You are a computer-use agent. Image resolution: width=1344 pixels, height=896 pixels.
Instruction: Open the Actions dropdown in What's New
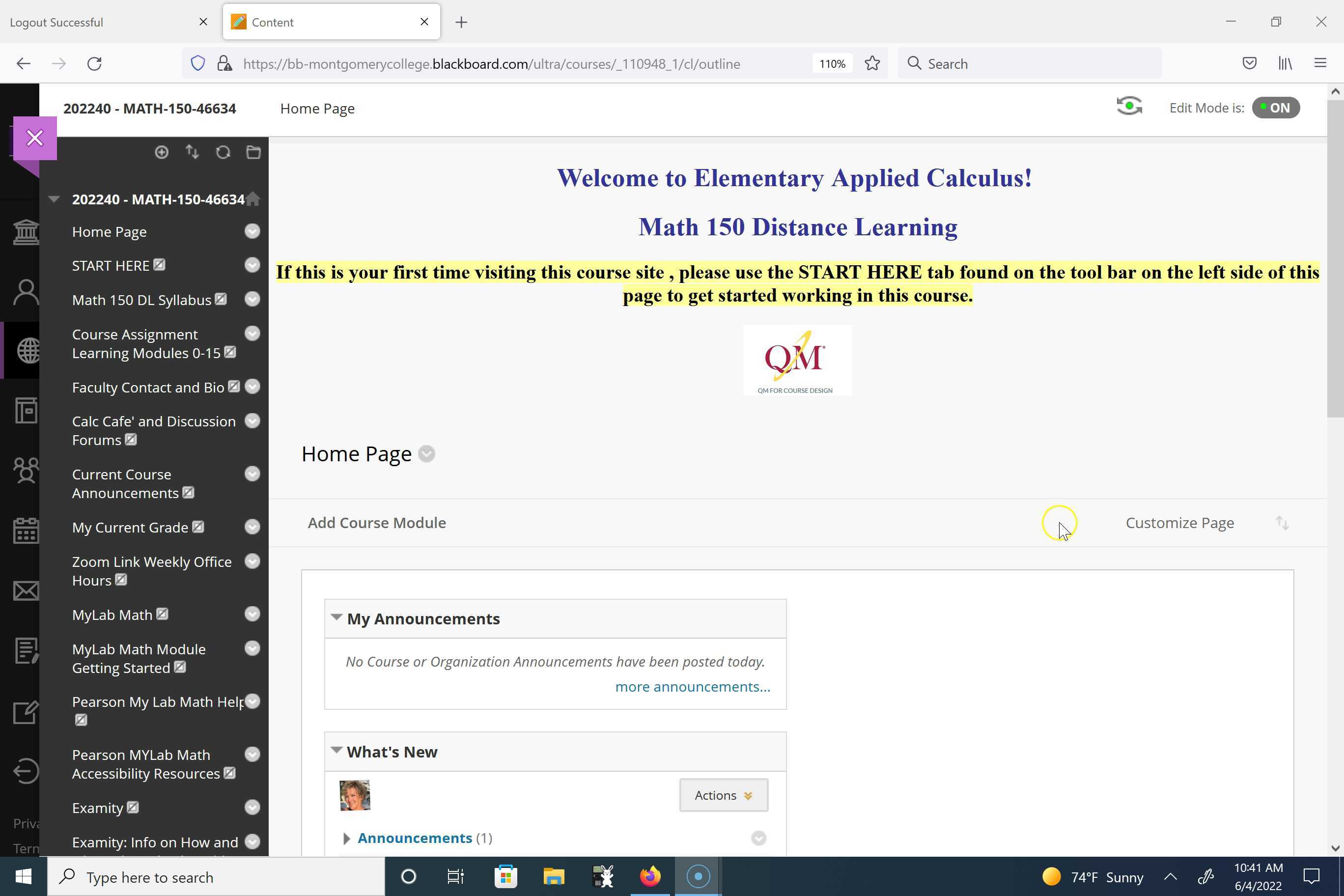click(x=723, y=795)
